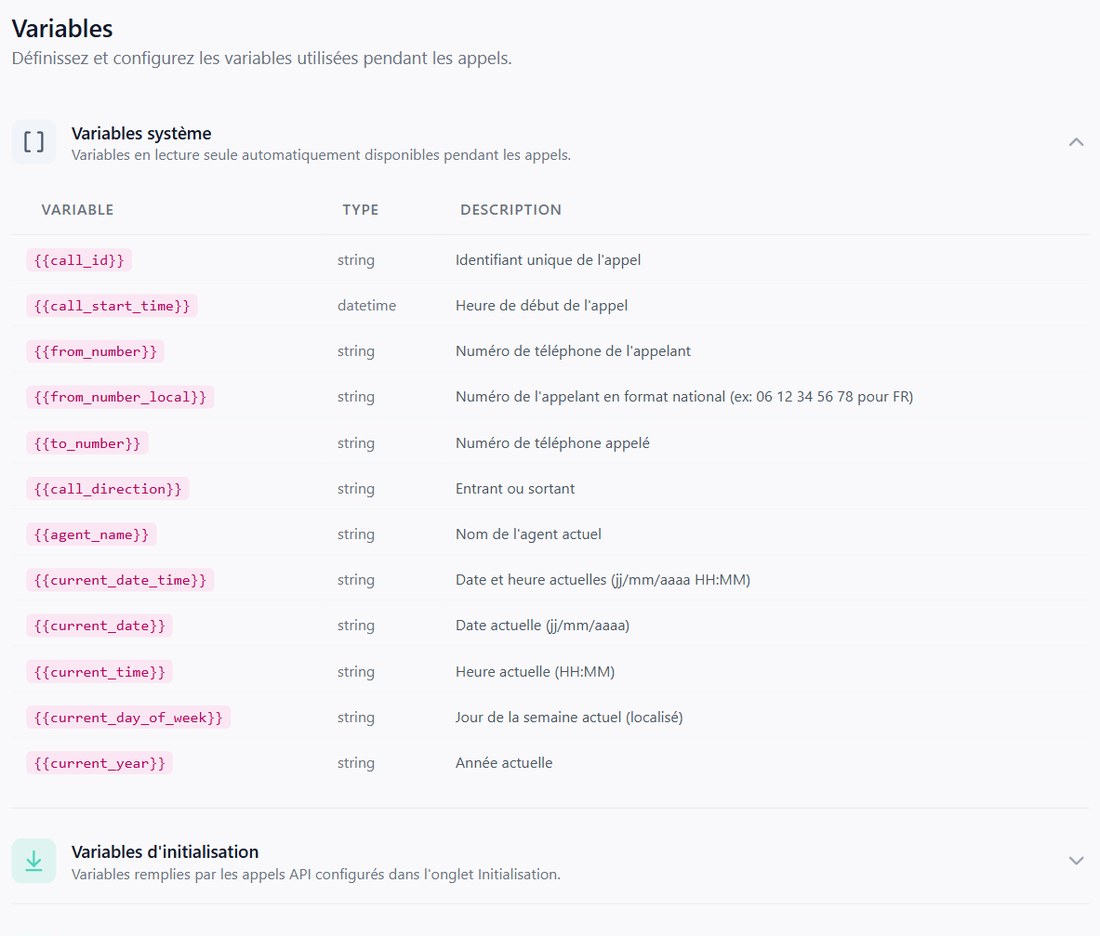The height and width of the screenshot is (936, 1100).
Task: Click description "Jour de la semaine actuel (localisé)"
Action: pos(569,718)
